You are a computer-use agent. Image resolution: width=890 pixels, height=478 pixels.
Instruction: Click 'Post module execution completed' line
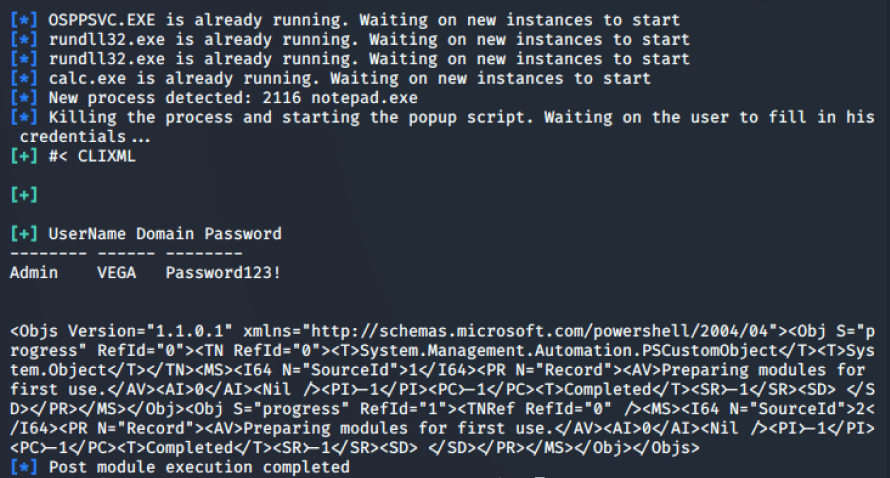(199, 467)
